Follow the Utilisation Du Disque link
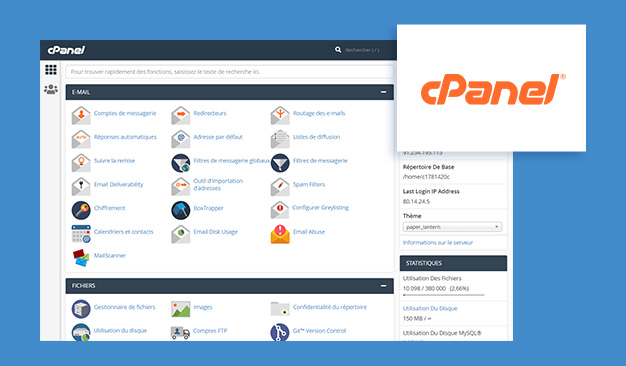The image size is (626, 366). [430, 309]
